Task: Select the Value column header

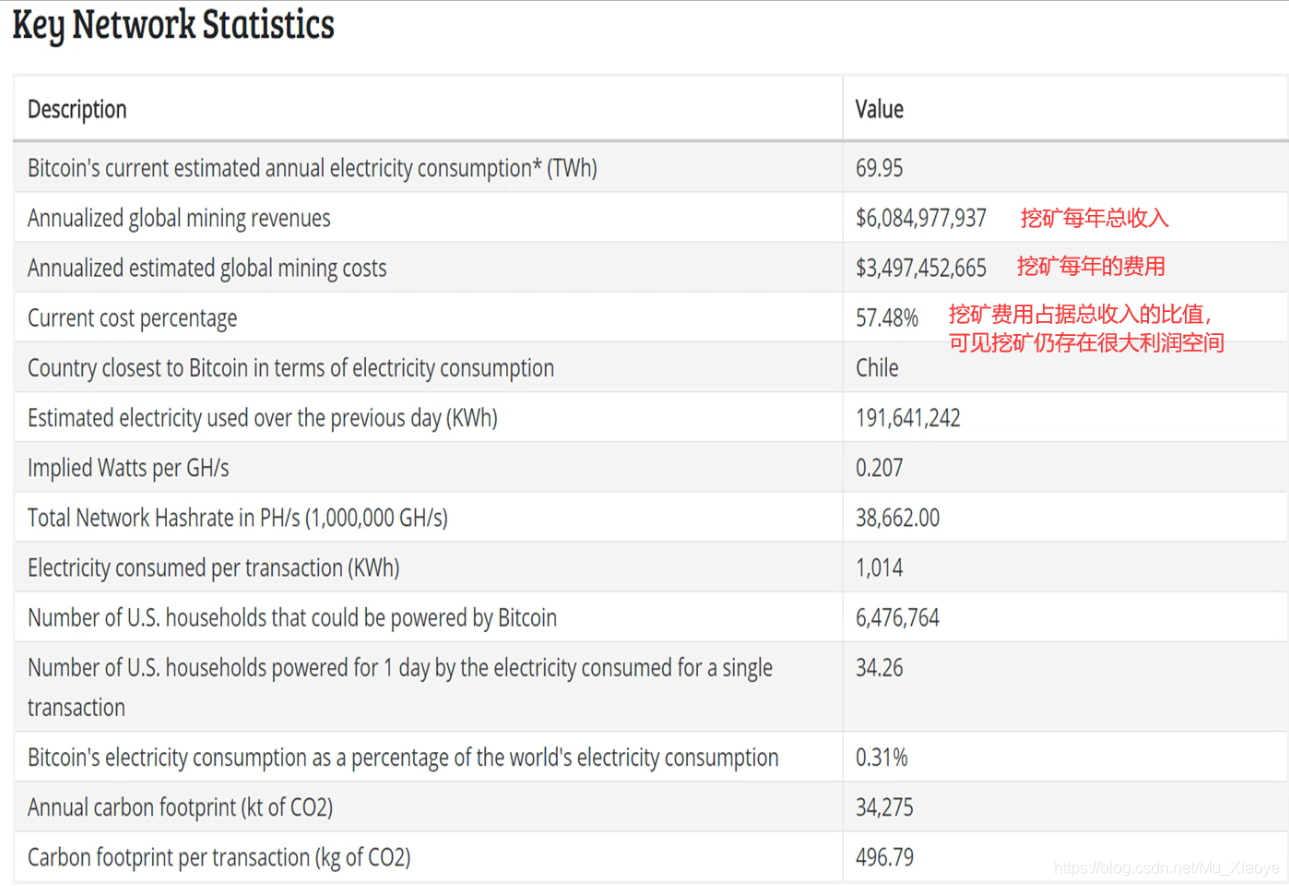Action: 880,109
